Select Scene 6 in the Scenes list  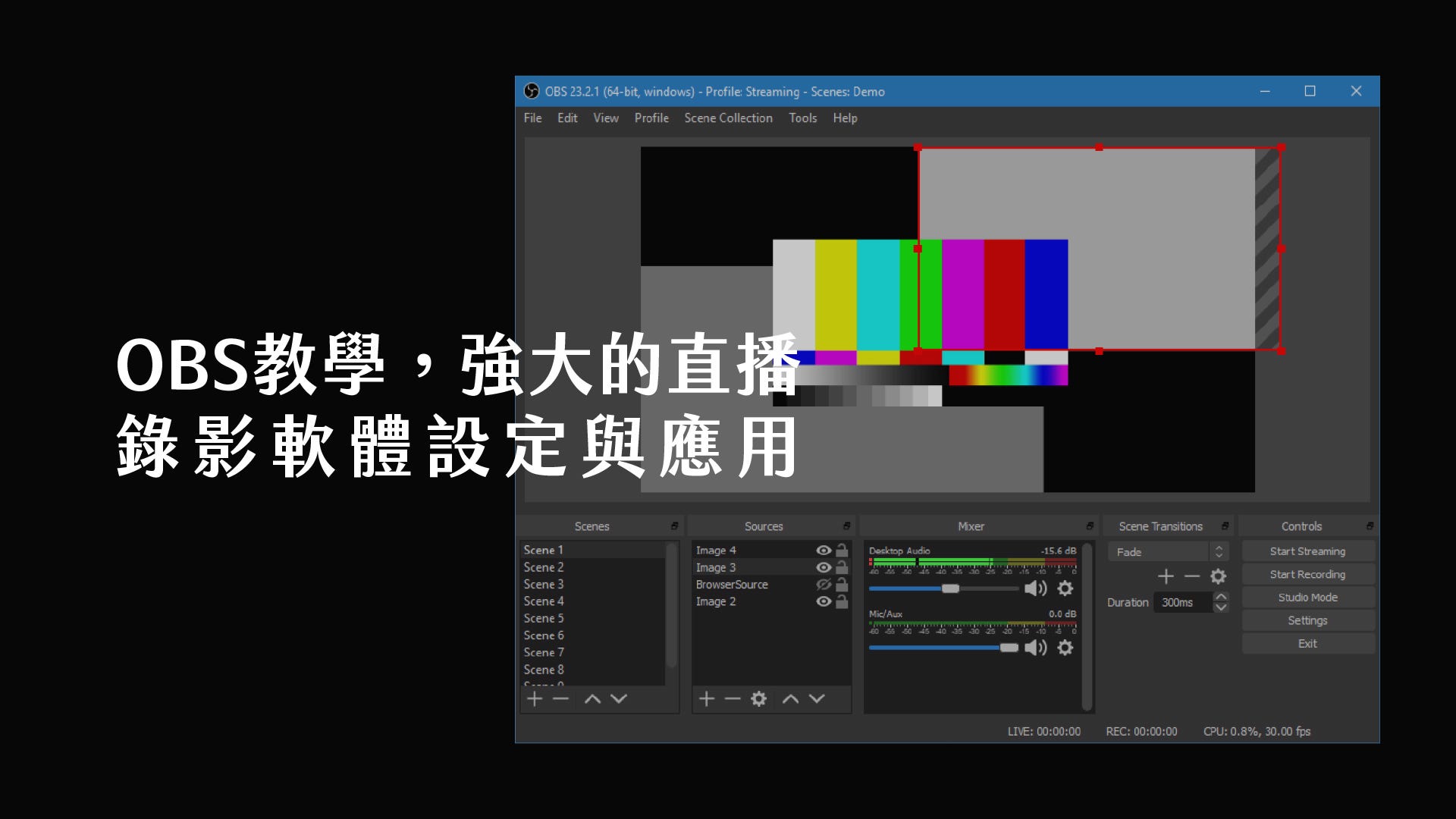pyautogui.click(x=593, y=635)
